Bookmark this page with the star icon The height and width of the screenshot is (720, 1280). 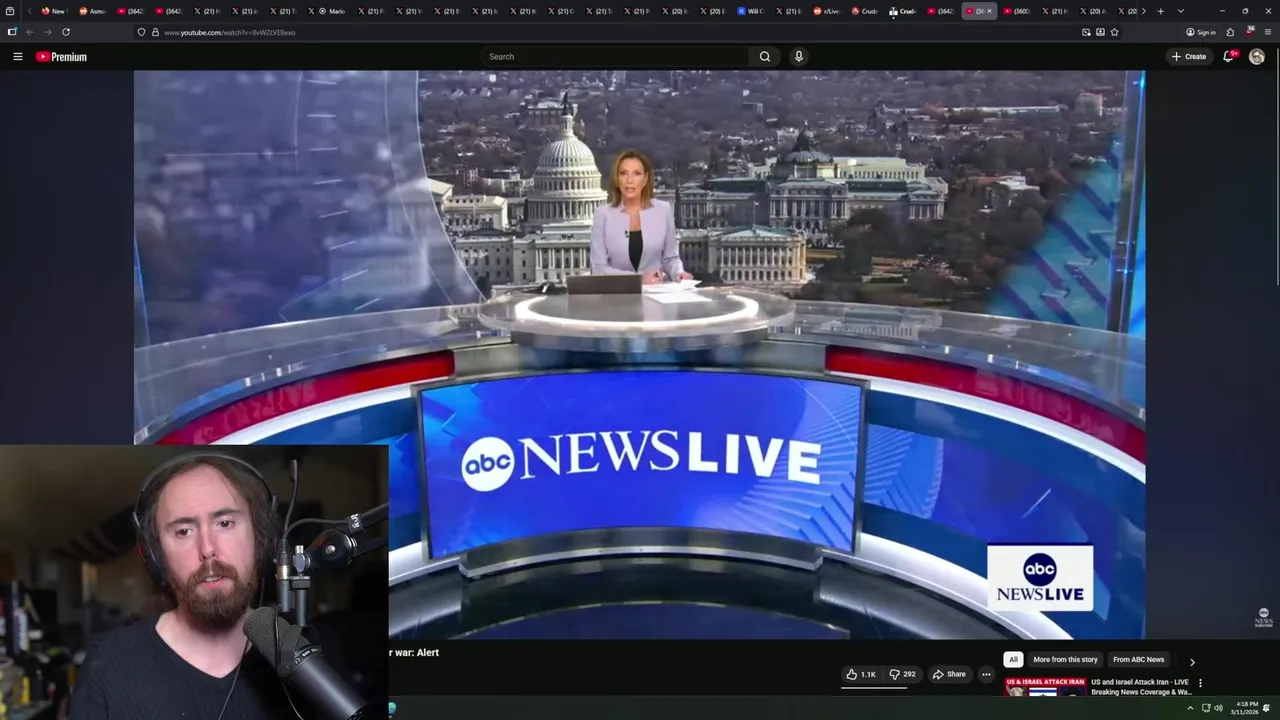(x=1114, y=32)
